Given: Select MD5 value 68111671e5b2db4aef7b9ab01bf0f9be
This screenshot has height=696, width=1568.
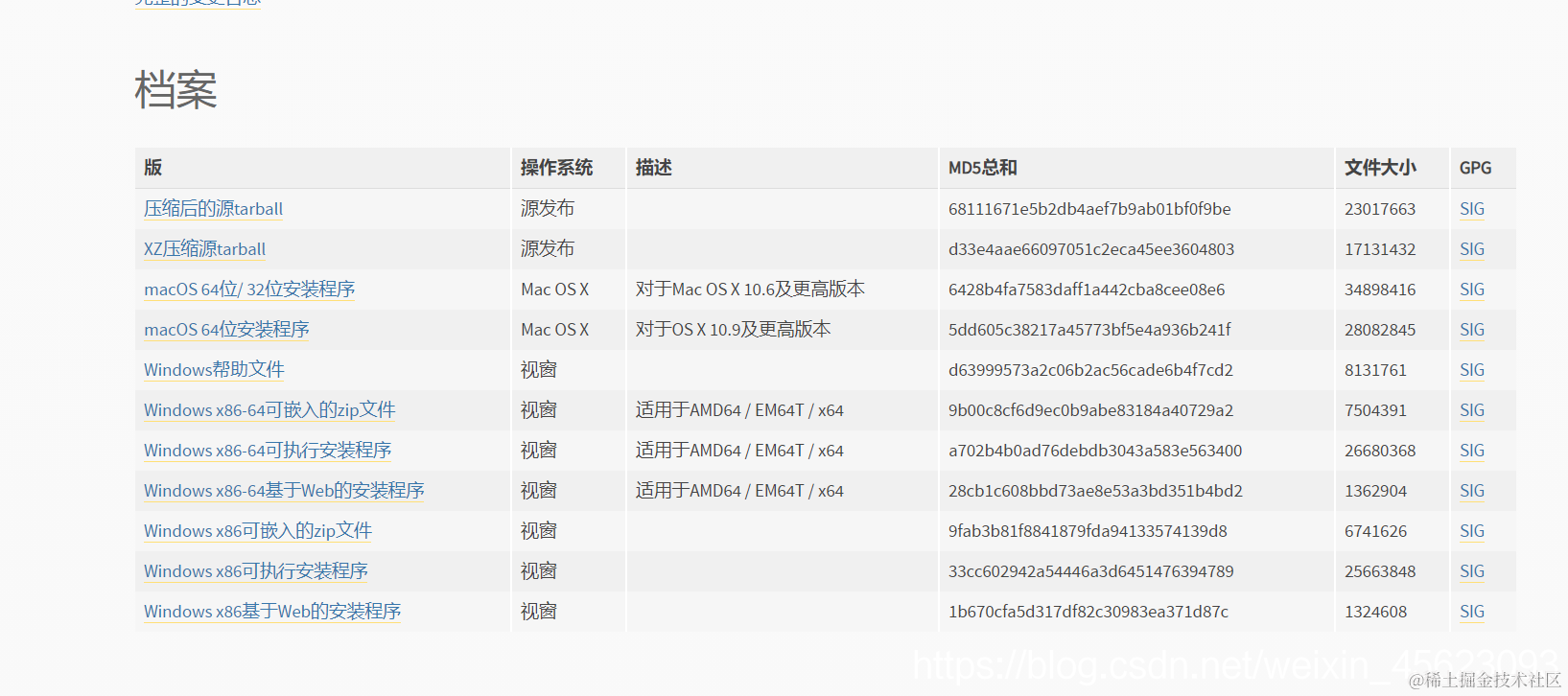Looking at the screenshot, I should (1089, 209).
